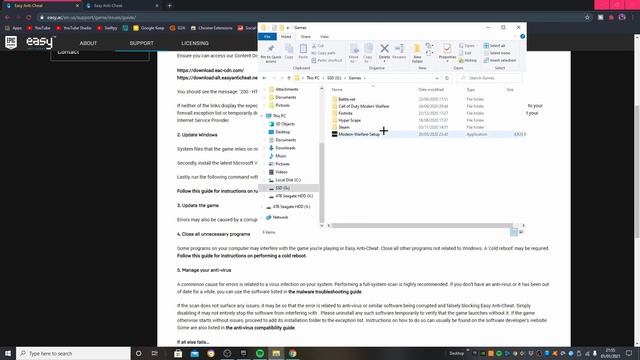The height and width of the screenshot is (360, 640).
Task: Click the Rename icon in the ribbon
Action: click(x=399, y=51)
